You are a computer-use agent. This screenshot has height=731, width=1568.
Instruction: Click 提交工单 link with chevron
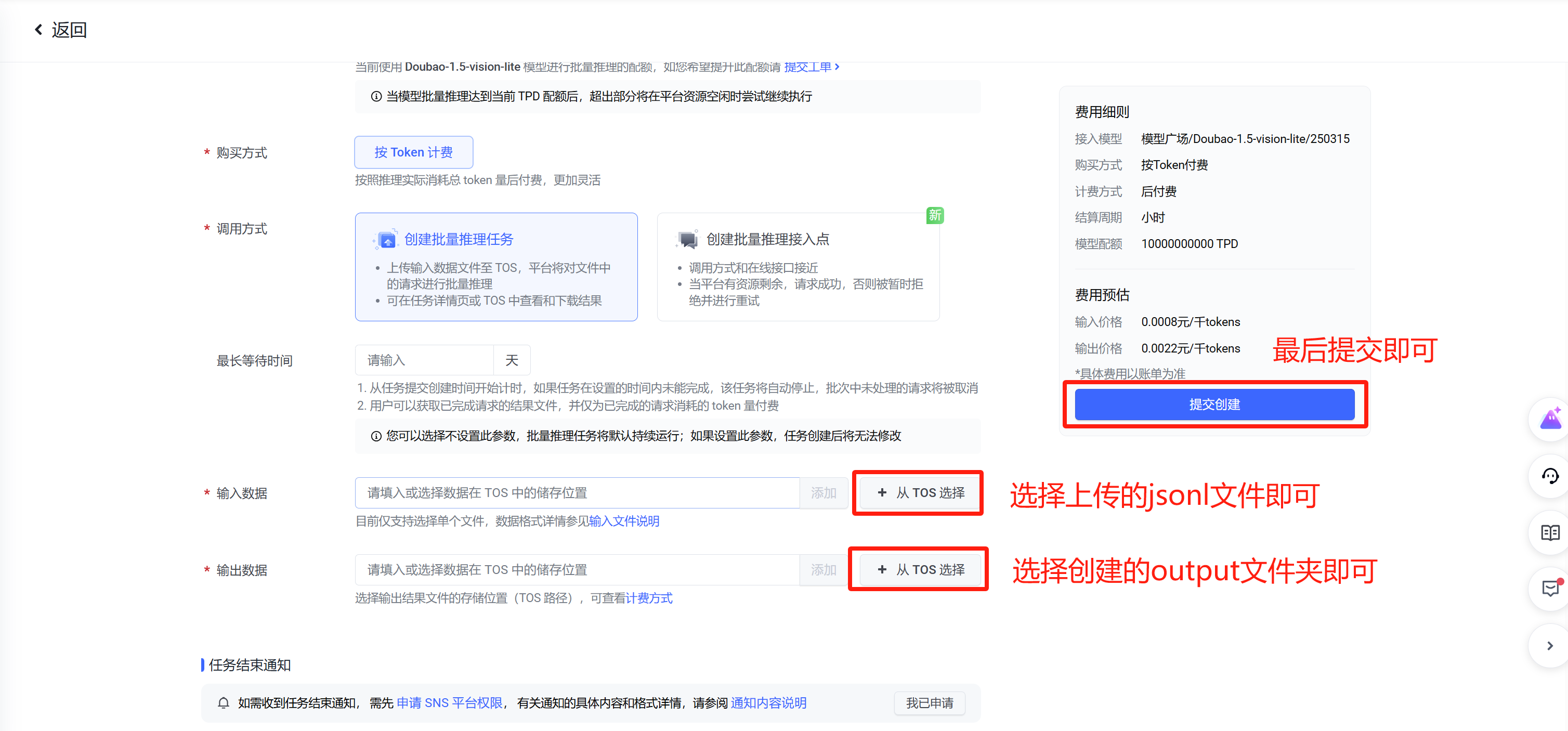click(812, 67)
